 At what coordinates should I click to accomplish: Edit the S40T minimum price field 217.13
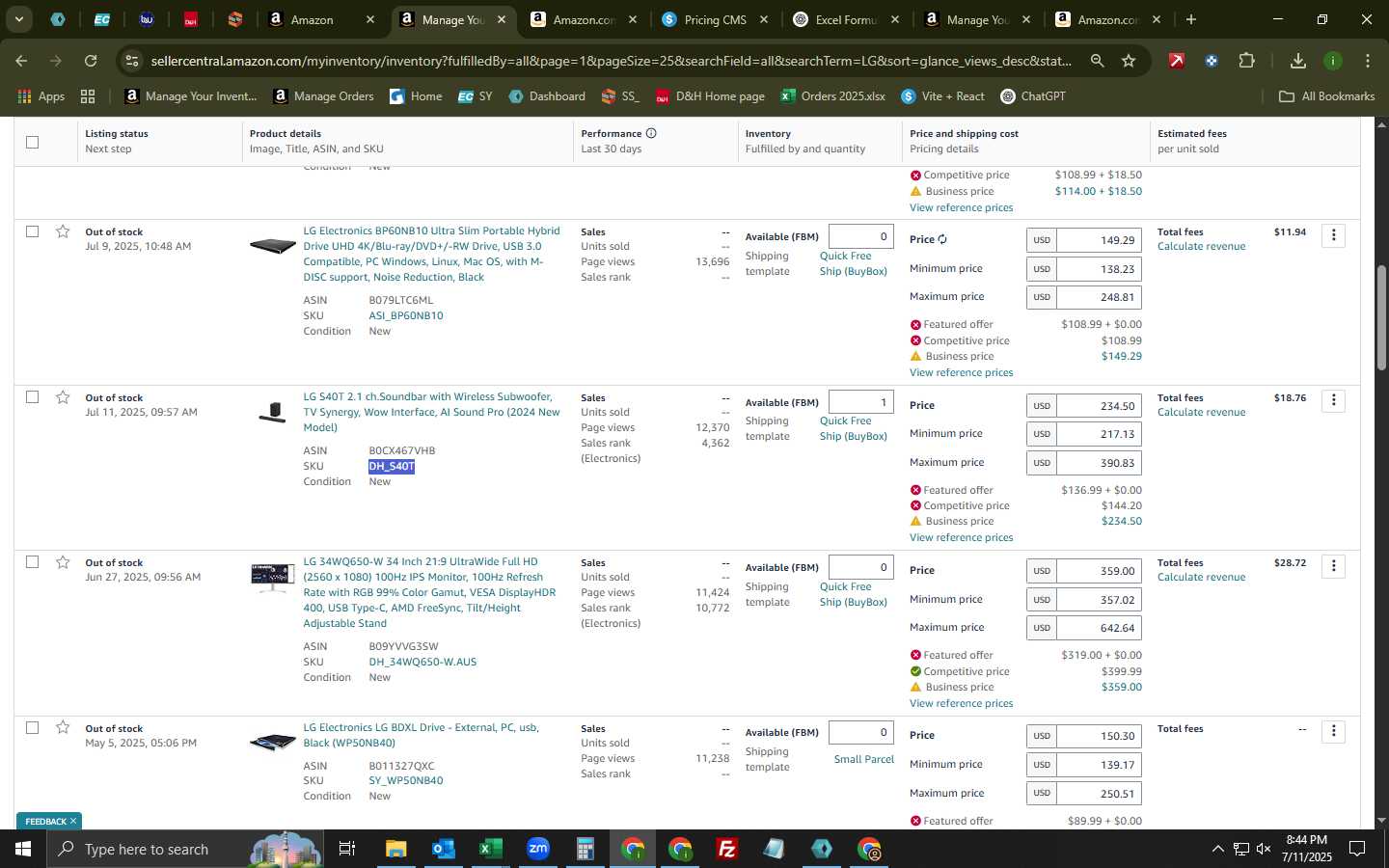(1099, 434)
